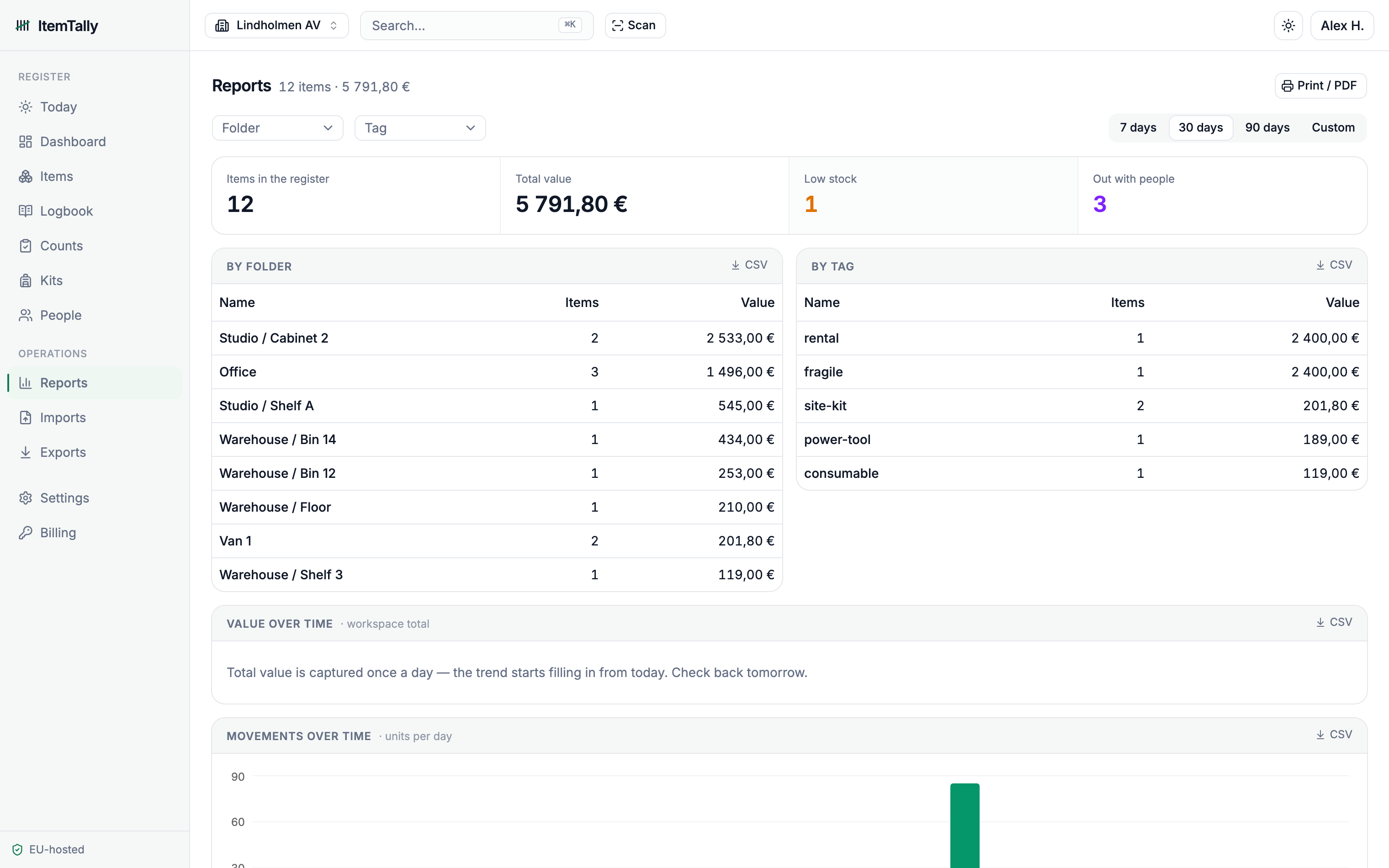The height and width of the screenshot is (868, 1389).
Task: Click the EU-hosted label in the sidebar footer
Action: click(x=56, y=850)
